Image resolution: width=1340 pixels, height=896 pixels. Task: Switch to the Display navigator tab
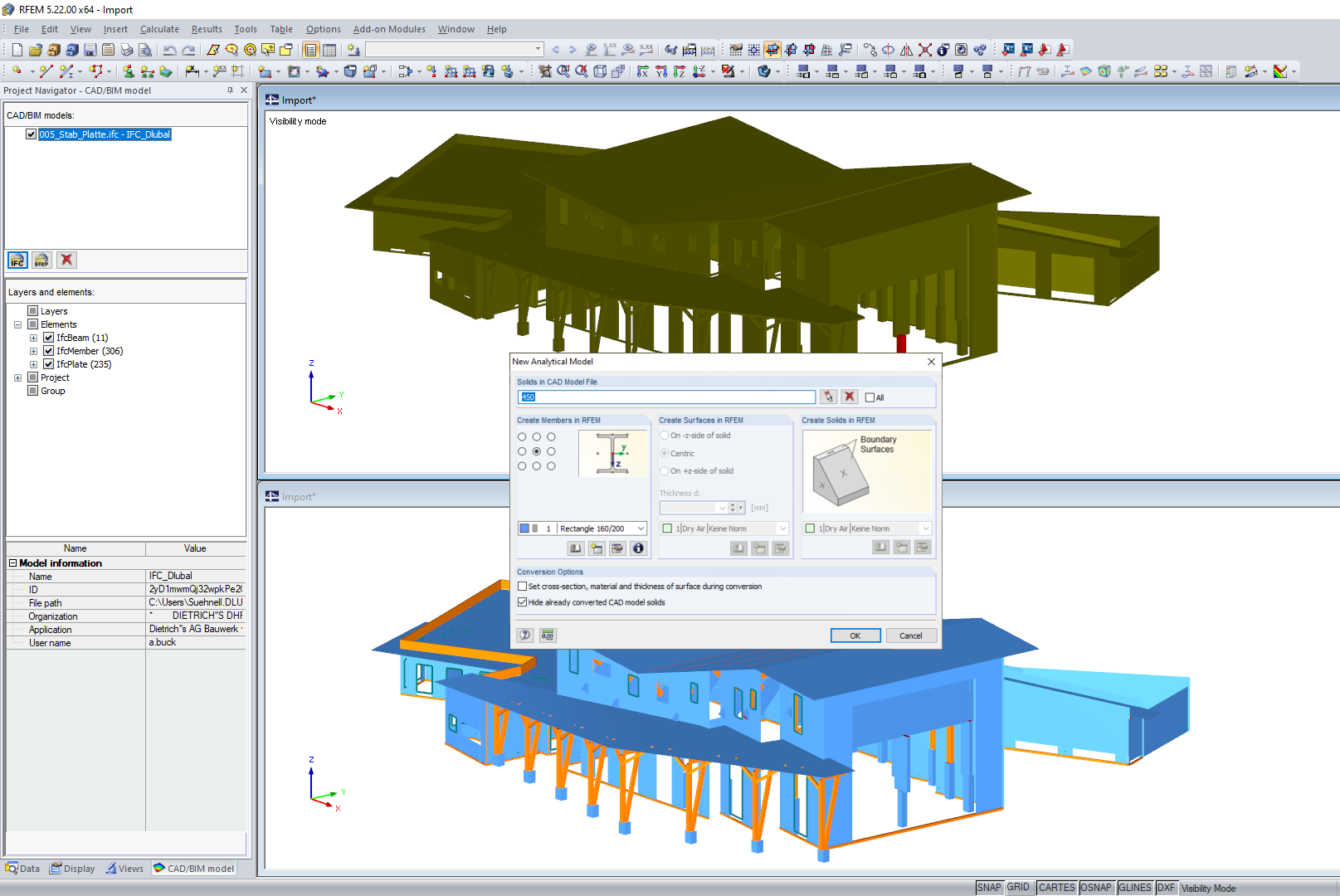[72, 869]
